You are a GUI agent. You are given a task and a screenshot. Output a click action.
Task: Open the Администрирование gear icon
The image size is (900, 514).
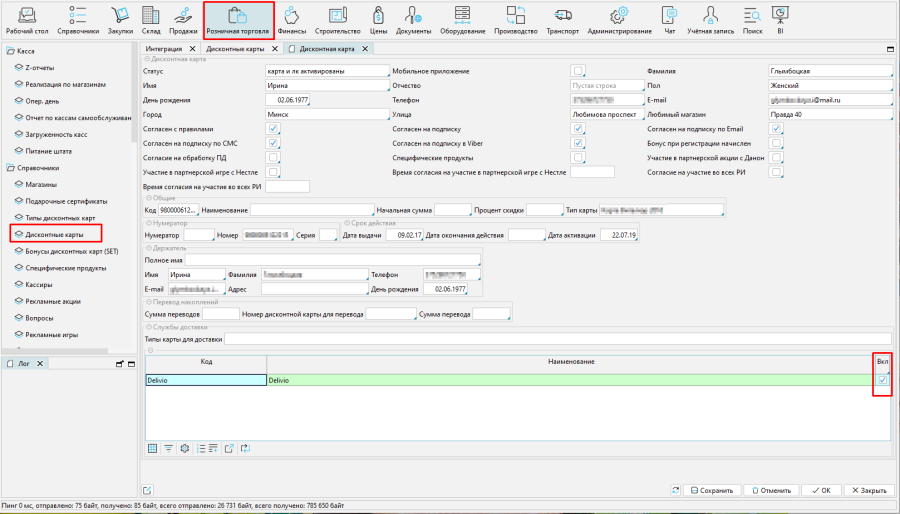coord(619,20)
